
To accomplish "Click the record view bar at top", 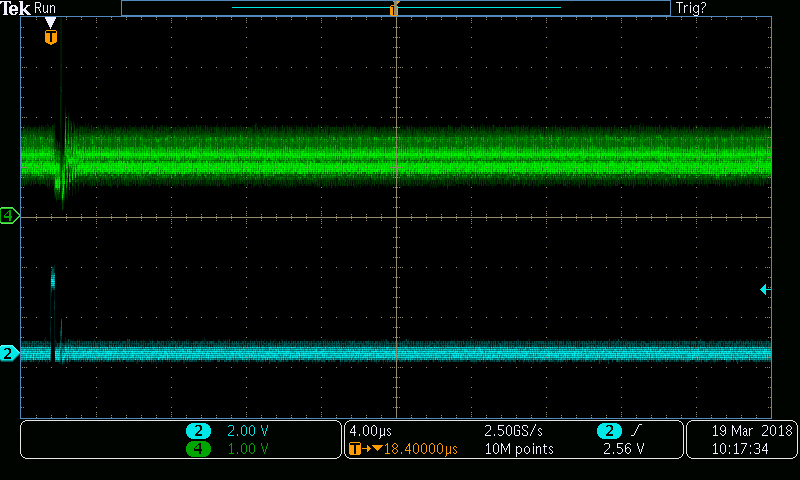I will tap(396, 8).
